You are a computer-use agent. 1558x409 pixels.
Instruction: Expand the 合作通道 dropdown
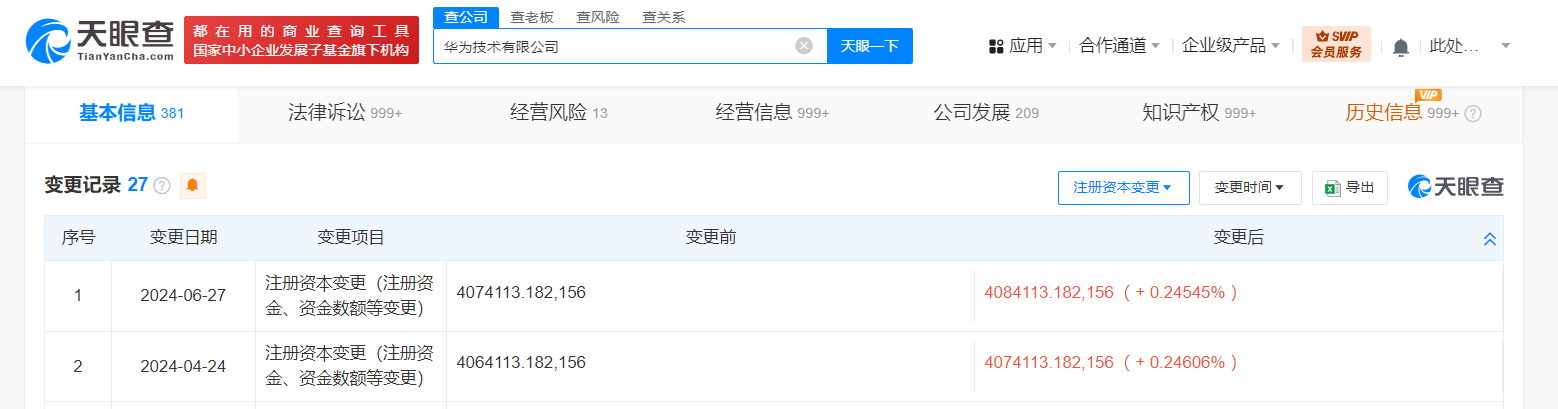click(1119, 46)
